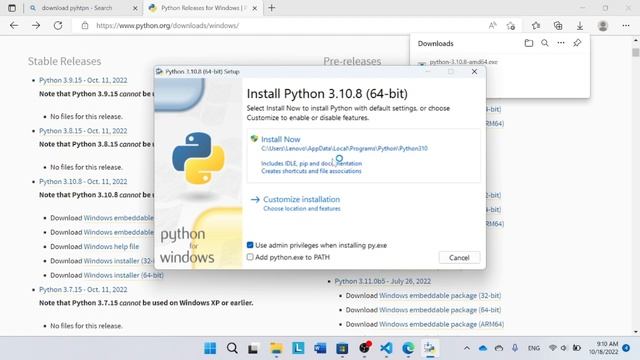
Task: View site information lock icon
Action: 84,25
